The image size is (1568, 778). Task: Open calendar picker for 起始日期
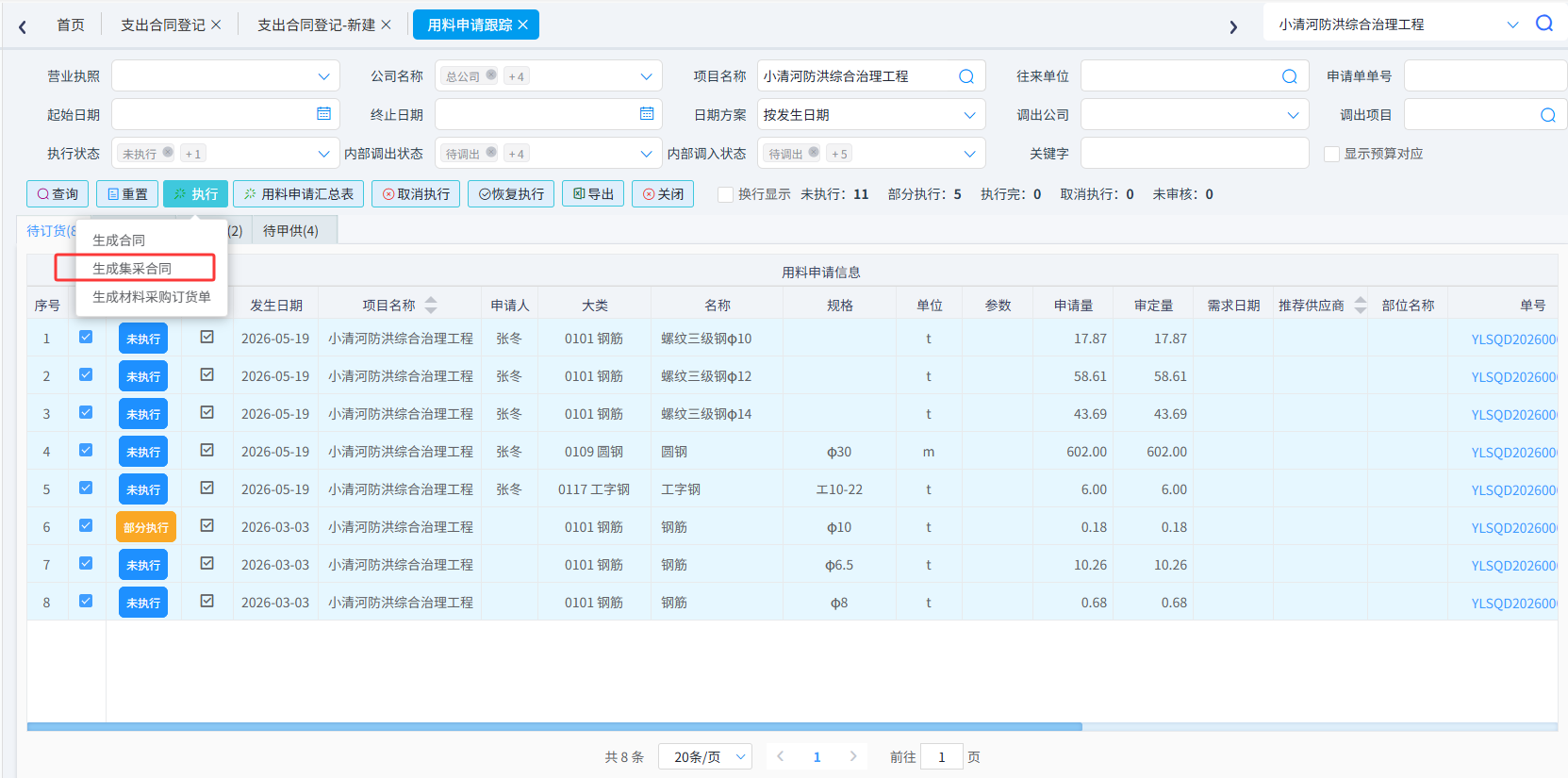(x=323, y=114)
